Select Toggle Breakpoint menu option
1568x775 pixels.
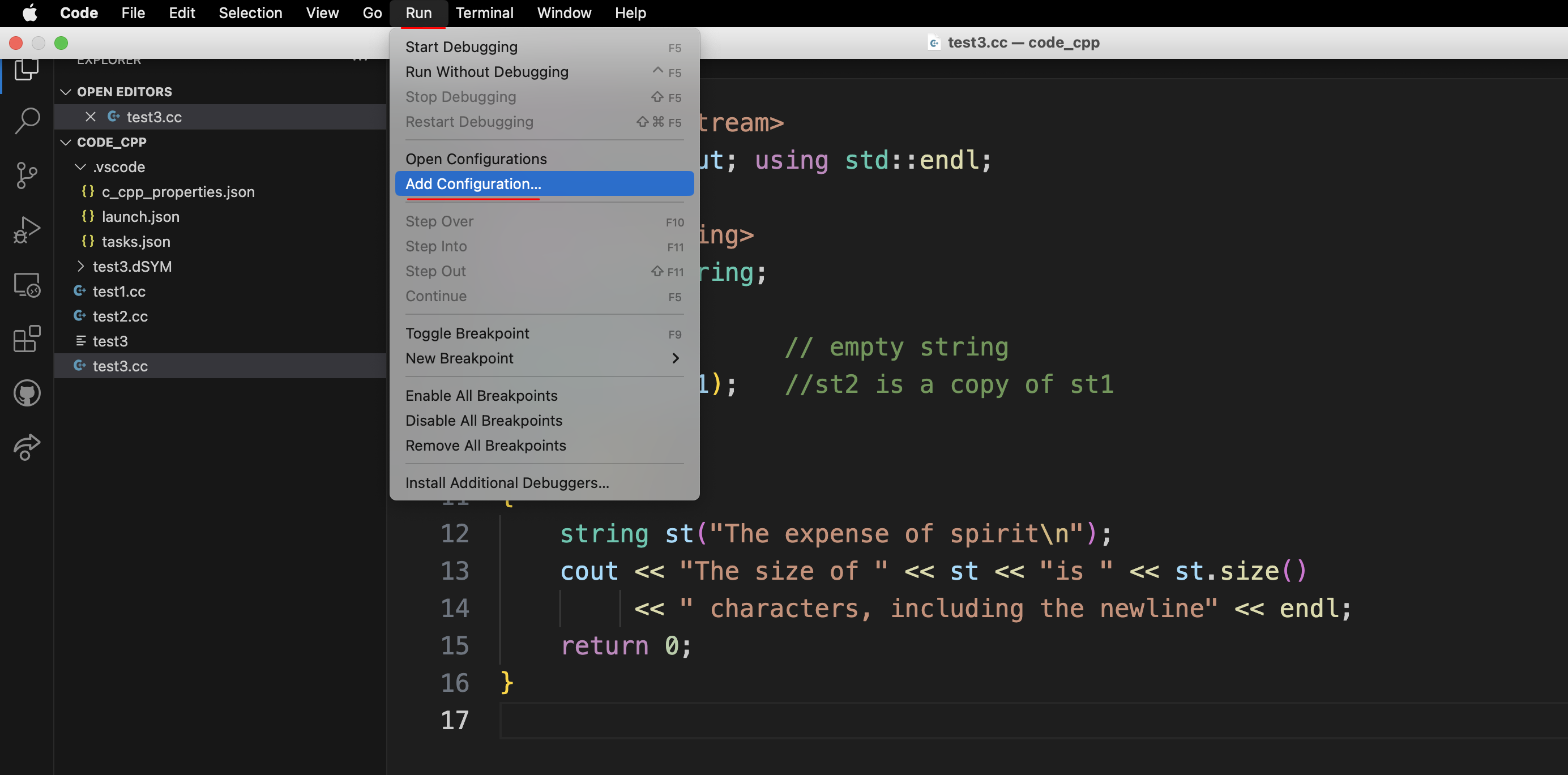pyautogui.click(x=467, y=333)
